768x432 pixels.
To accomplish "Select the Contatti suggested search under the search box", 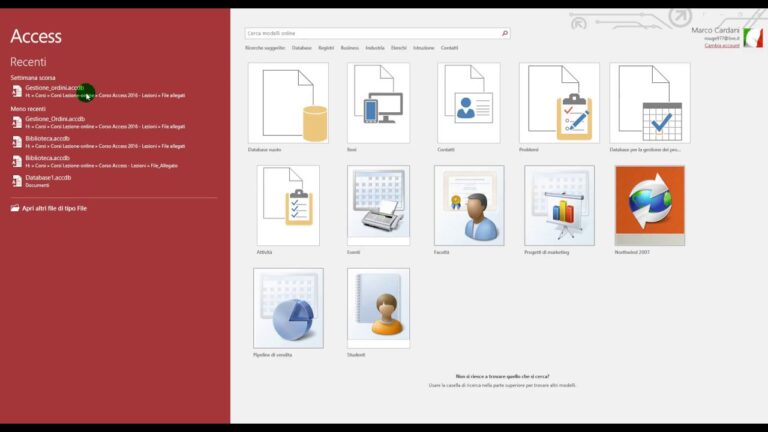I will (449, 48).
